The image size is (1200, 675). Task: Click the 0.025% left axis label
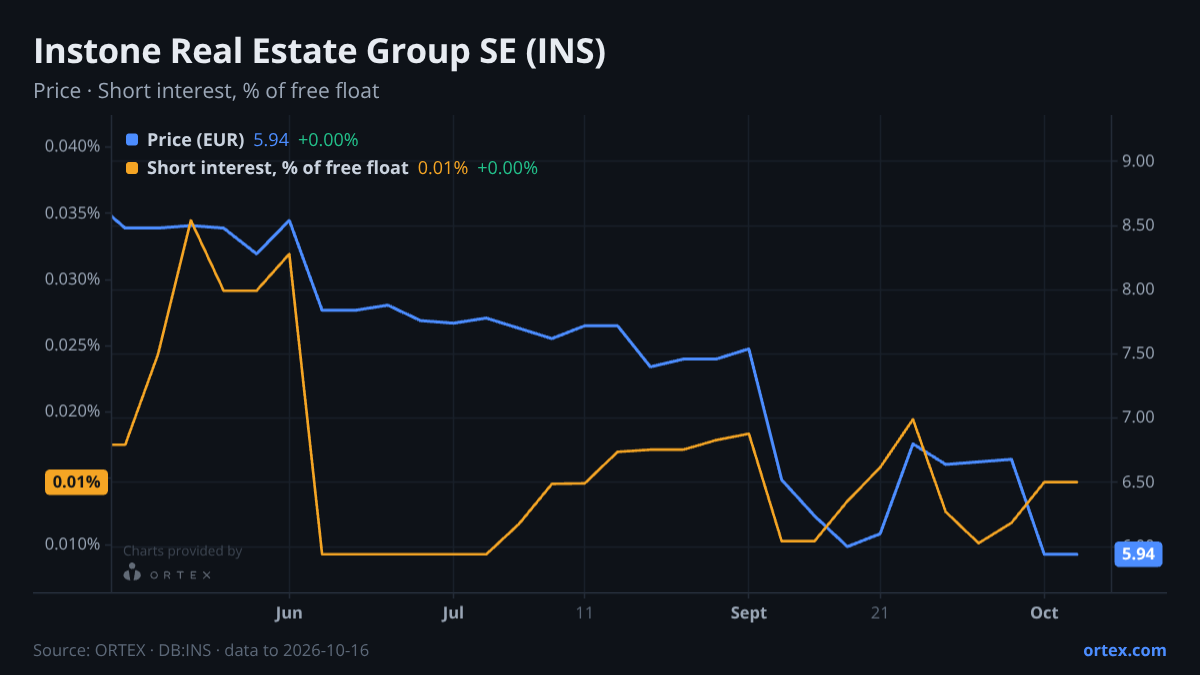73,345
